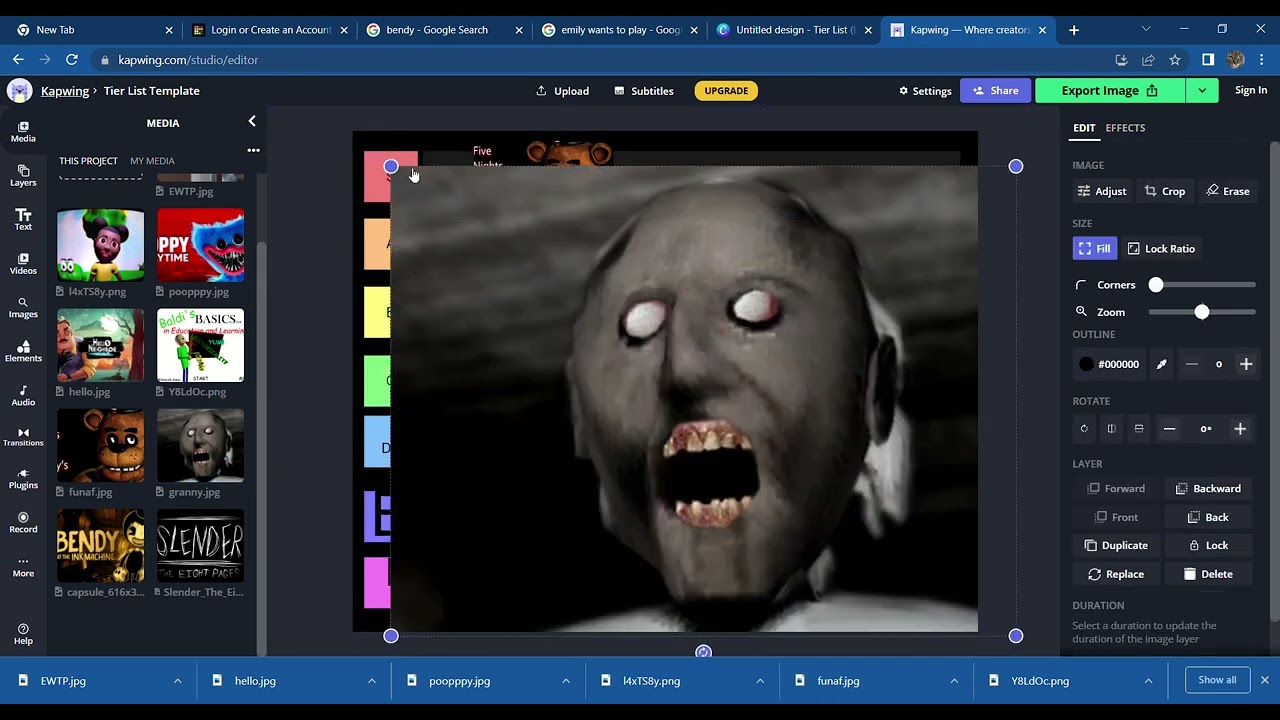The image size is (1280, 720).
Task: Click the Upload button
Action: (562, 91)
